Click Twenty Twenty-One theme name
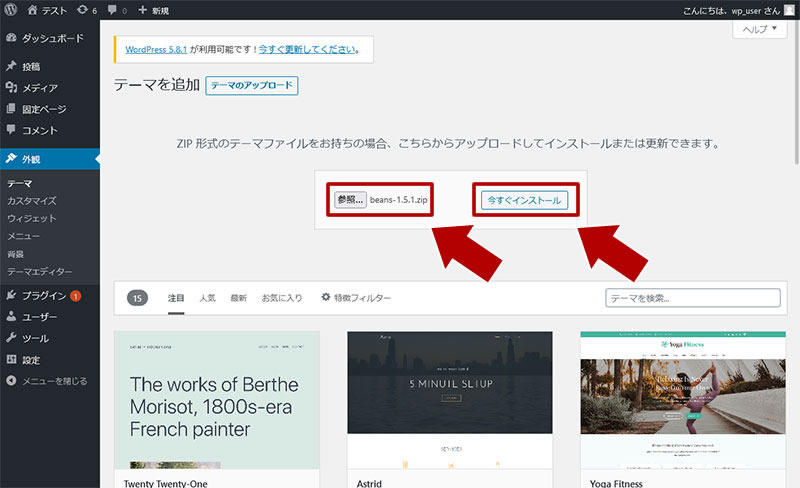This screenshot has height=488, width=800. point(165,483)
